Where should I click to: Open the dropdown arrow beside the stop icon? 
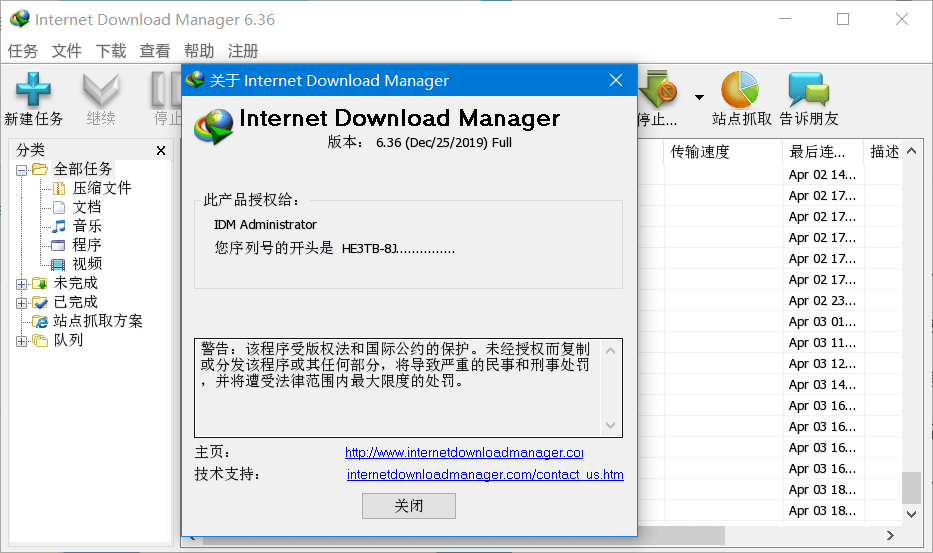[x=699, y=97]
